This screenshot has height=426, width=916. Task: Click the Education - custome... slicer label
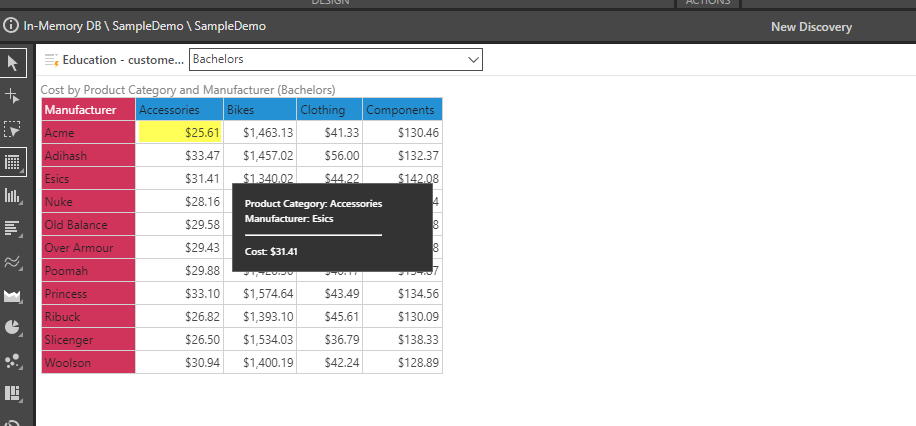(123, 60)
